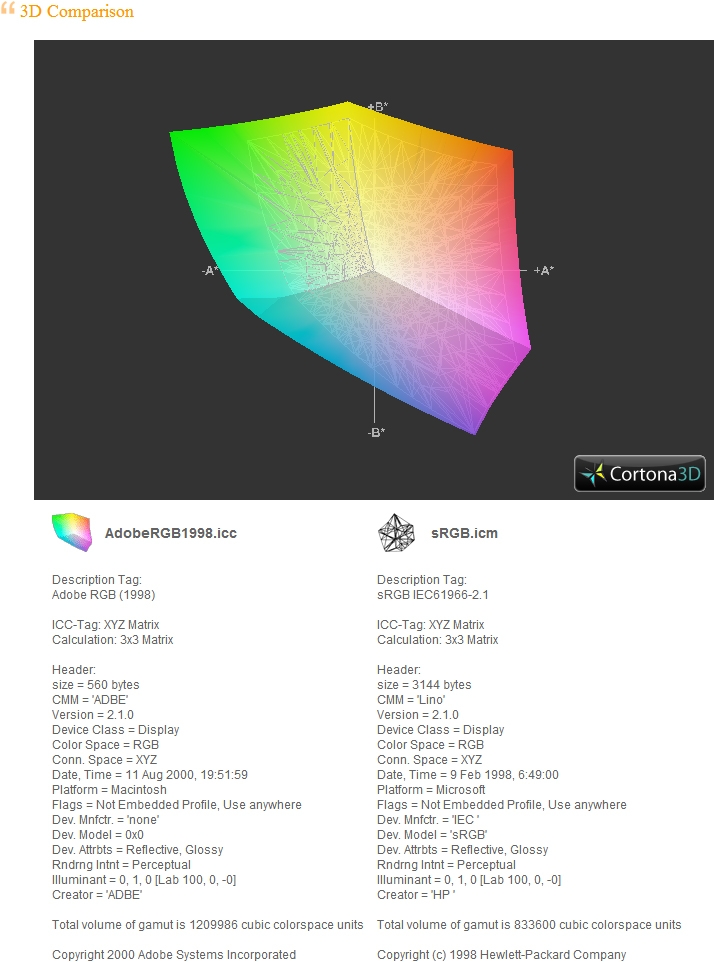The height and width of the screenshot is (962, 714).
Task: Click the -A* axis label
Action: 210,271
